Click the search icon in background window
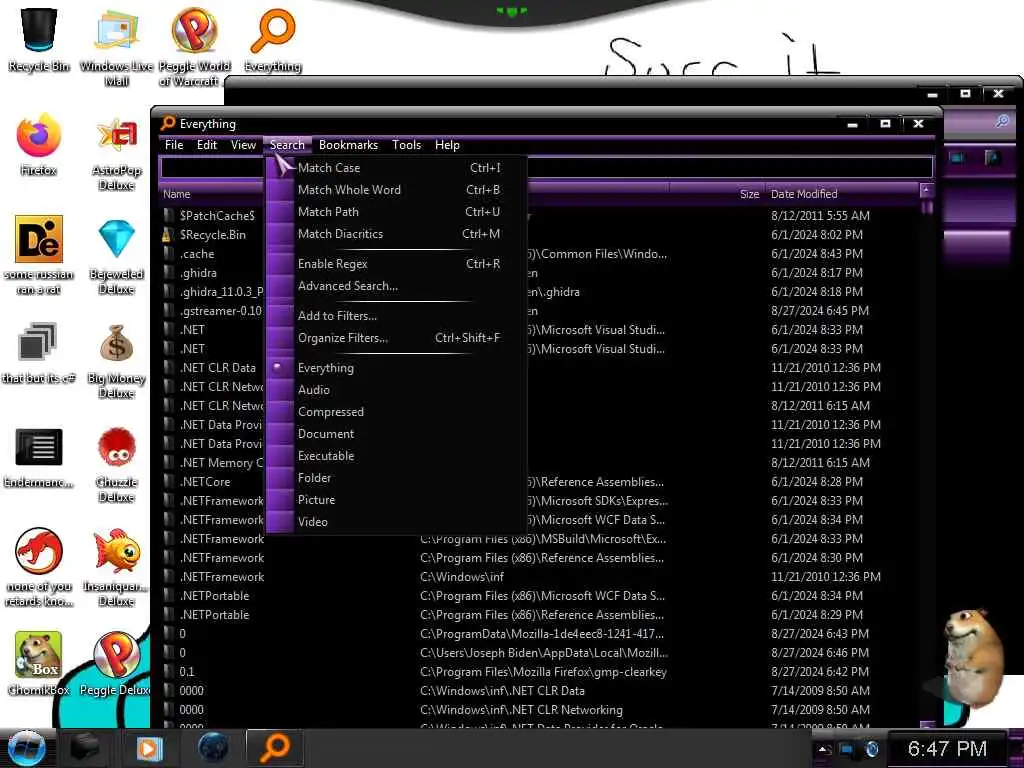The height and width of the screenshot is (768, 1024). (1002, 121)
